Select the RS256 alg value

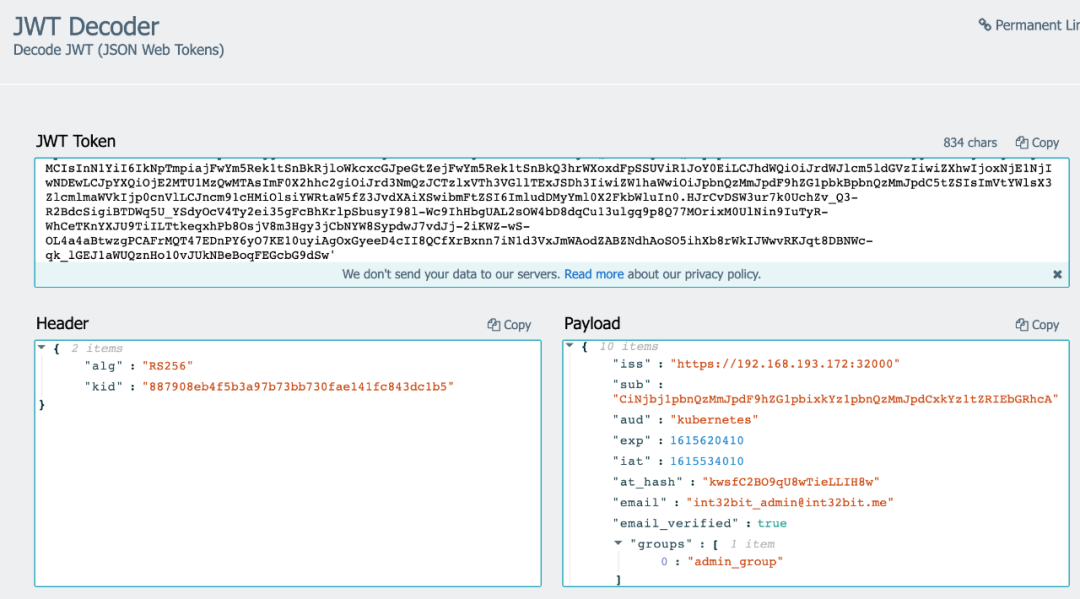click(167, 366)
